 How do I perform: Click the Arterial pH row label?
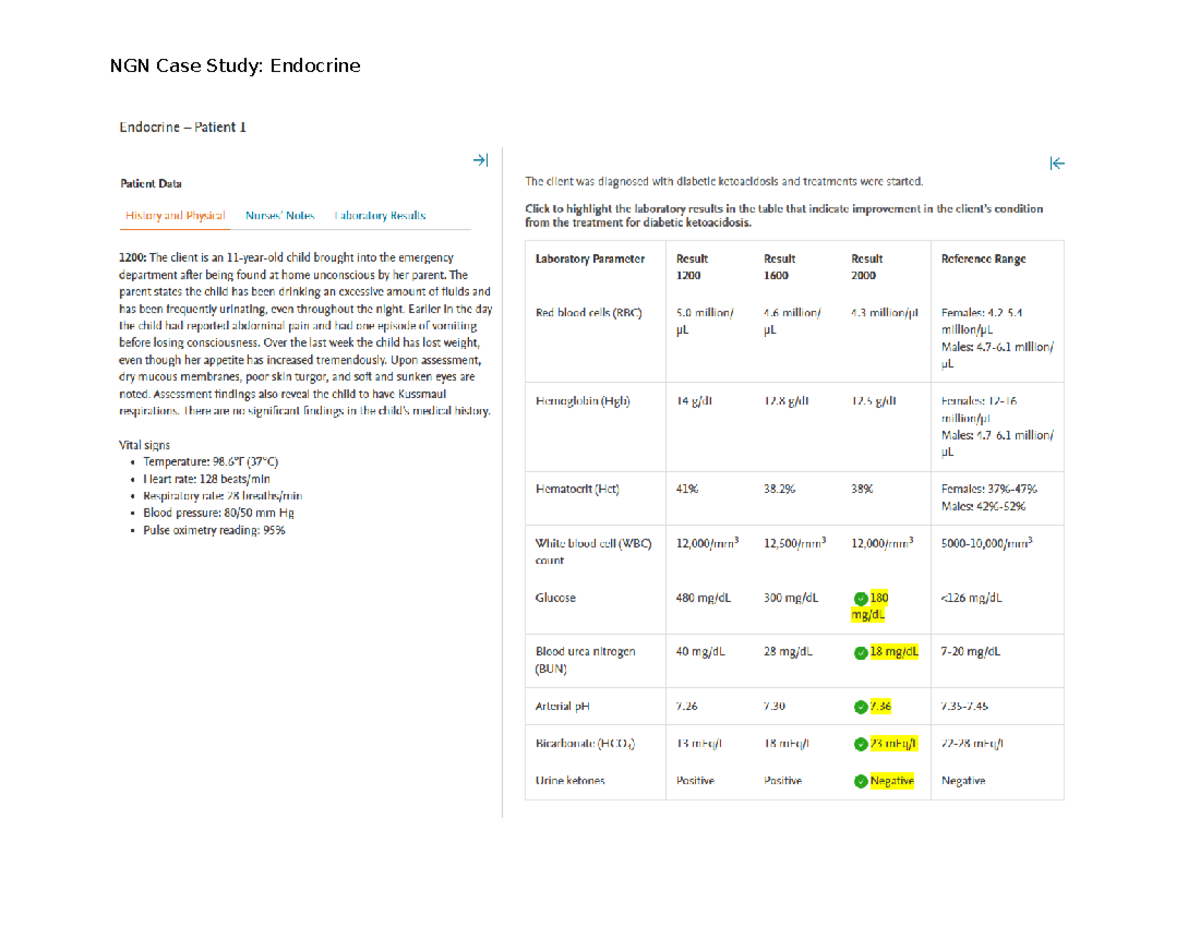563,707
